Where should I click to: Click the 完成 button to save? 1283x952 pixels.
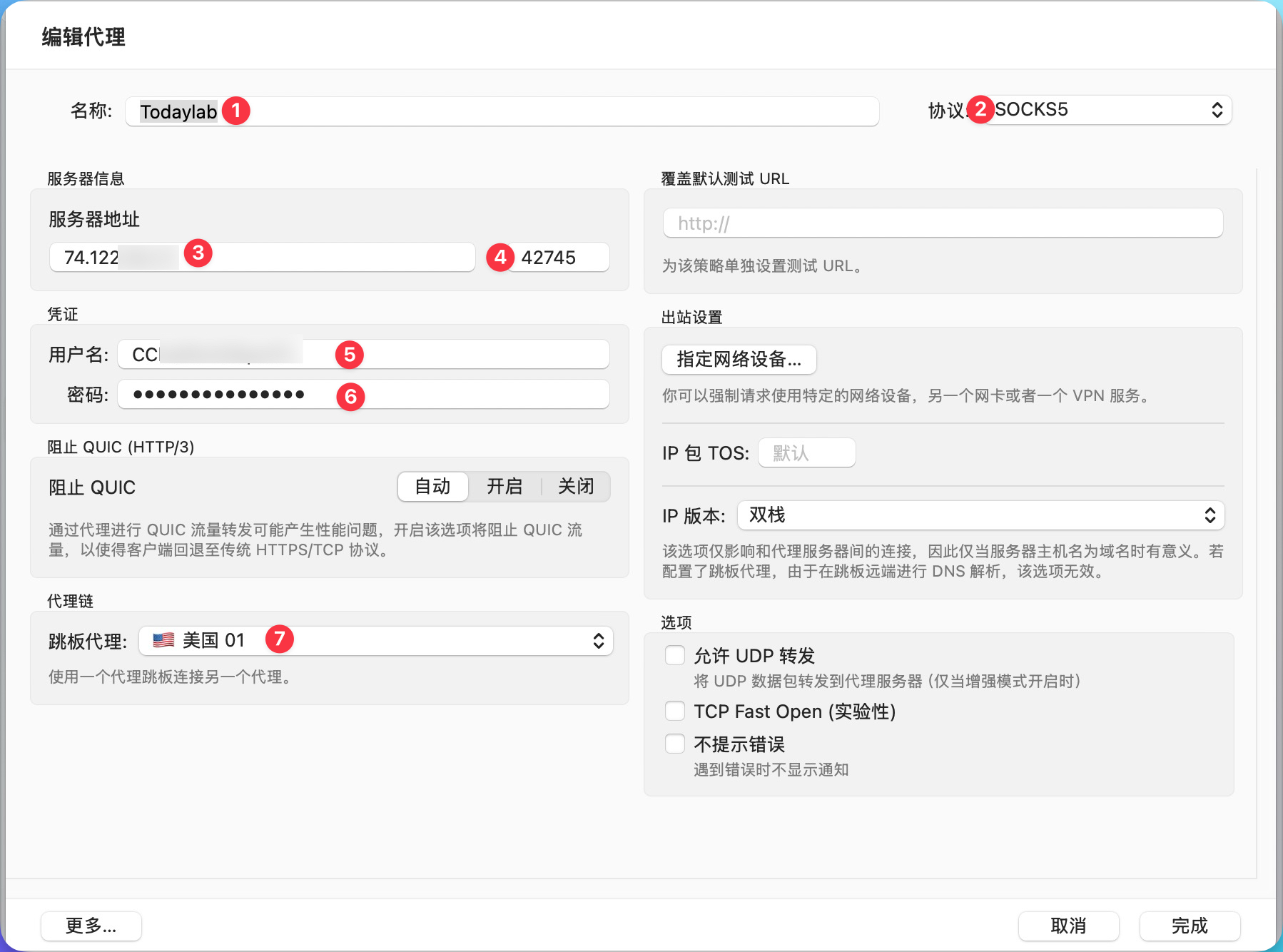tap(1190, 926)
